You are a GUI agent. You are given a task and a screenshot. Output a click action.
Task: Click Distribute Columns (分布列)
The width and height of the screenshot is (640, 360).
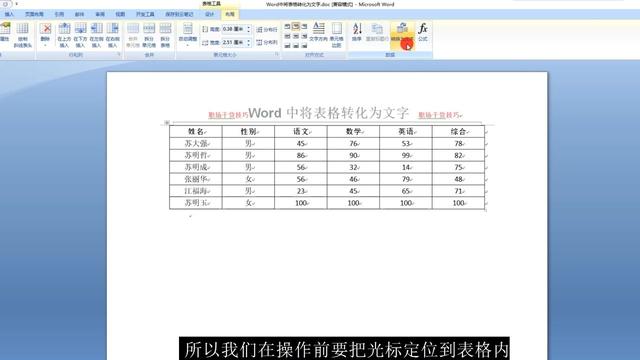(267, 42)
